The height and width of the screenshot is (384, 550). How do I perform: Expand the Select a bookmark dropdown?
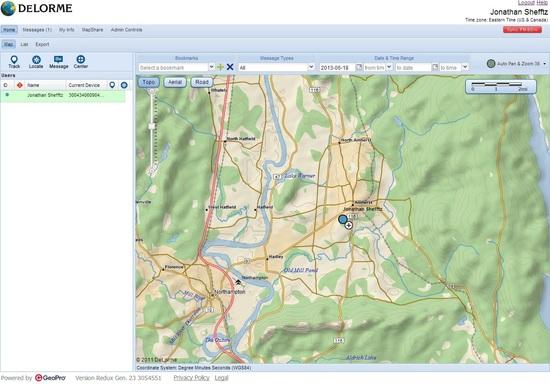(x=212, y=67)
